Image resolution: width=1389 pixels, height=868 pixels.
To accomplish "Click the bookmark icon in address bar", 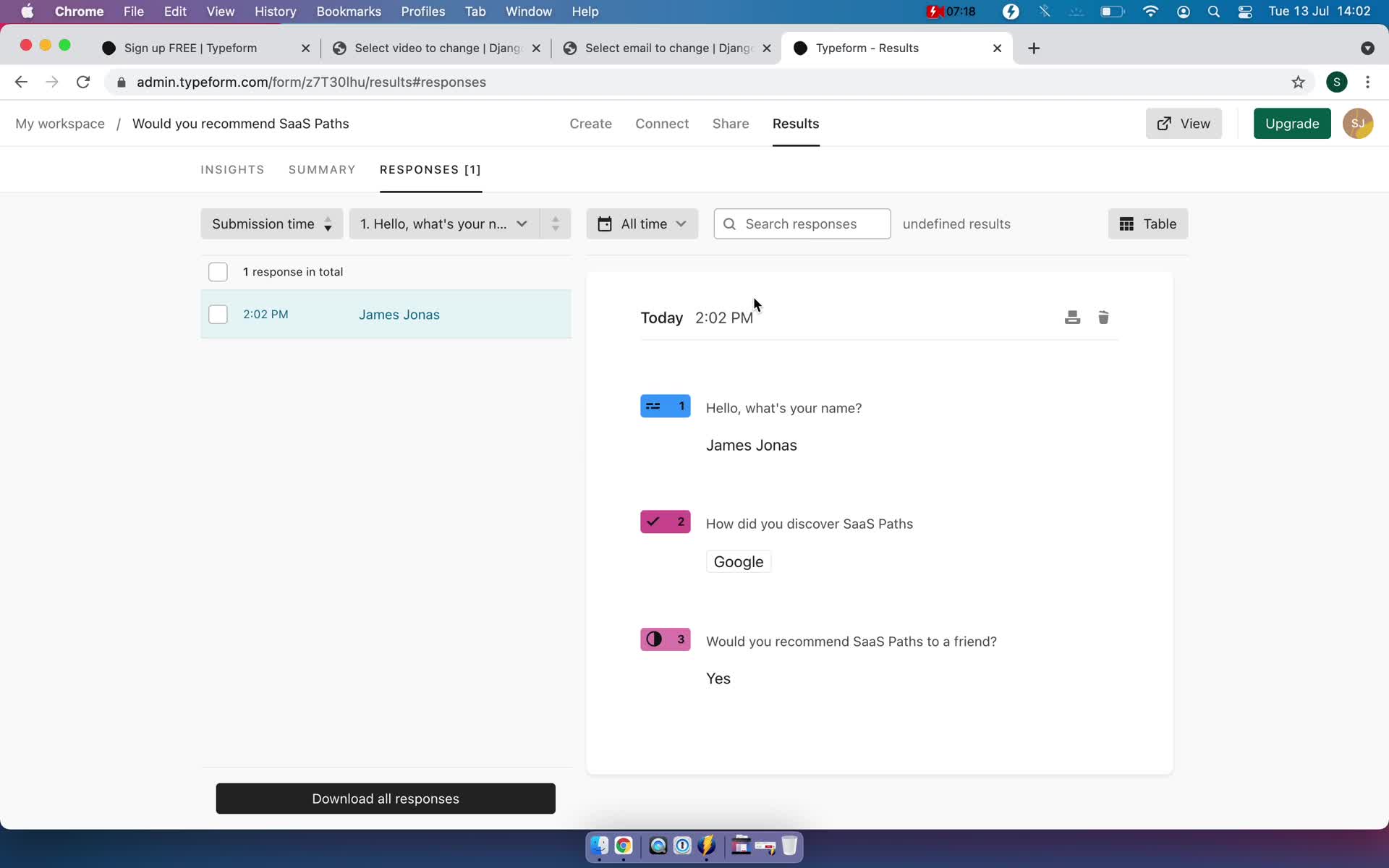I will click(1298, 82).
